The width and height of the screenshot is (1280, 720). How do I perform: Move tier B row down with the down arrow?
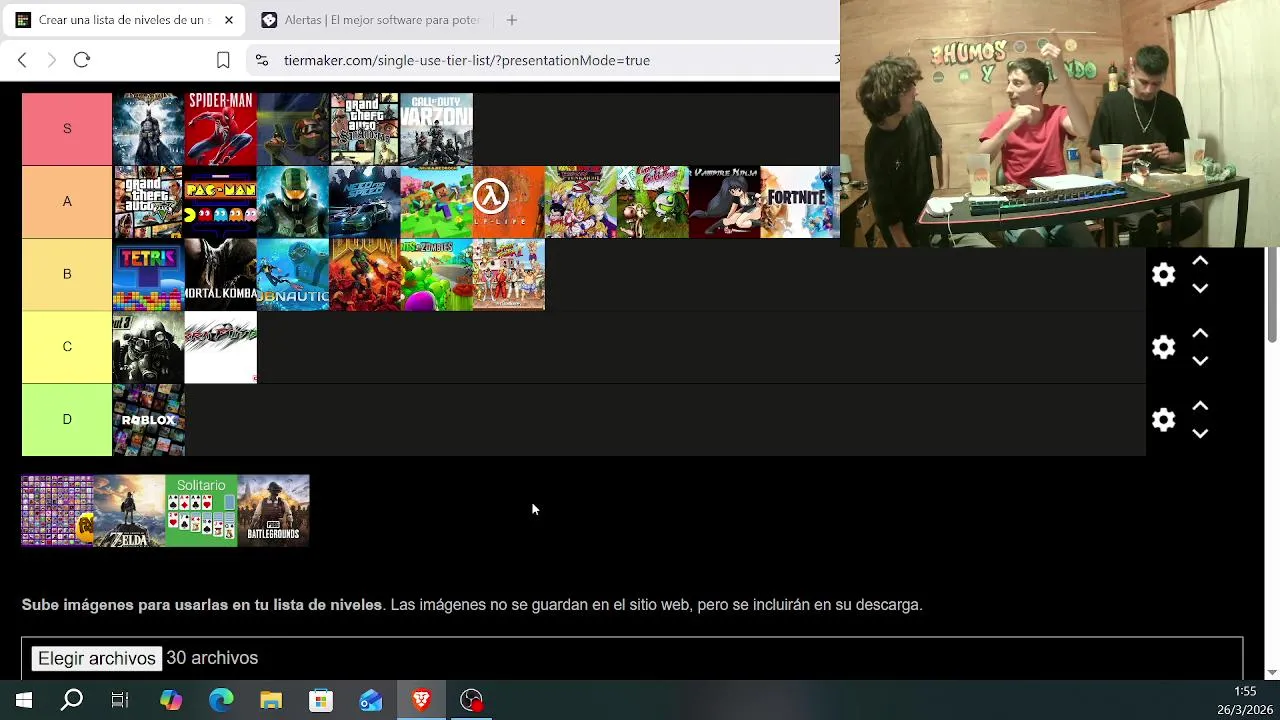pyautogui.click(x=1200, y=288)
